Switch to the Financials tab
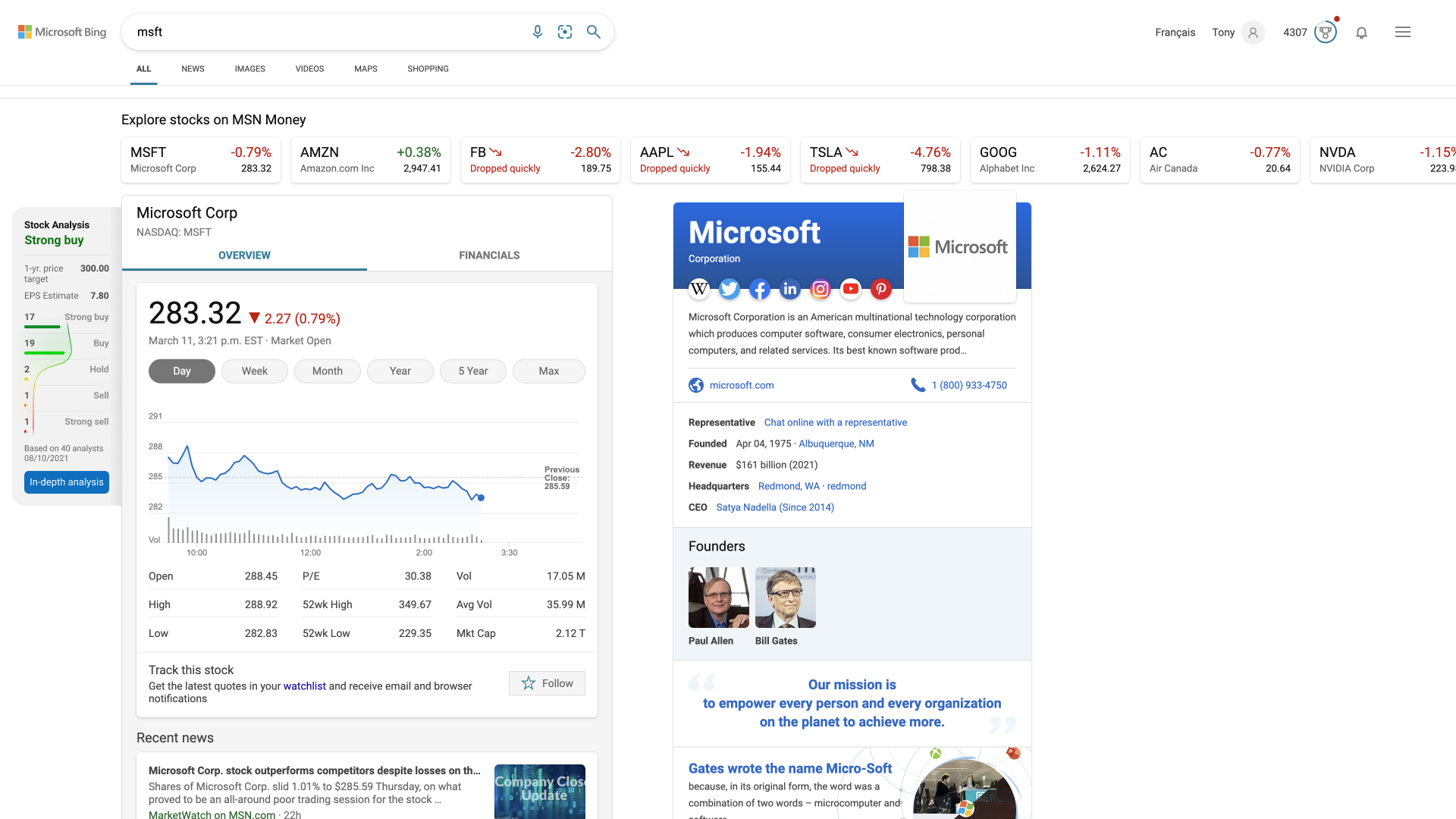The image size is (1456, 819). point(489,256)
